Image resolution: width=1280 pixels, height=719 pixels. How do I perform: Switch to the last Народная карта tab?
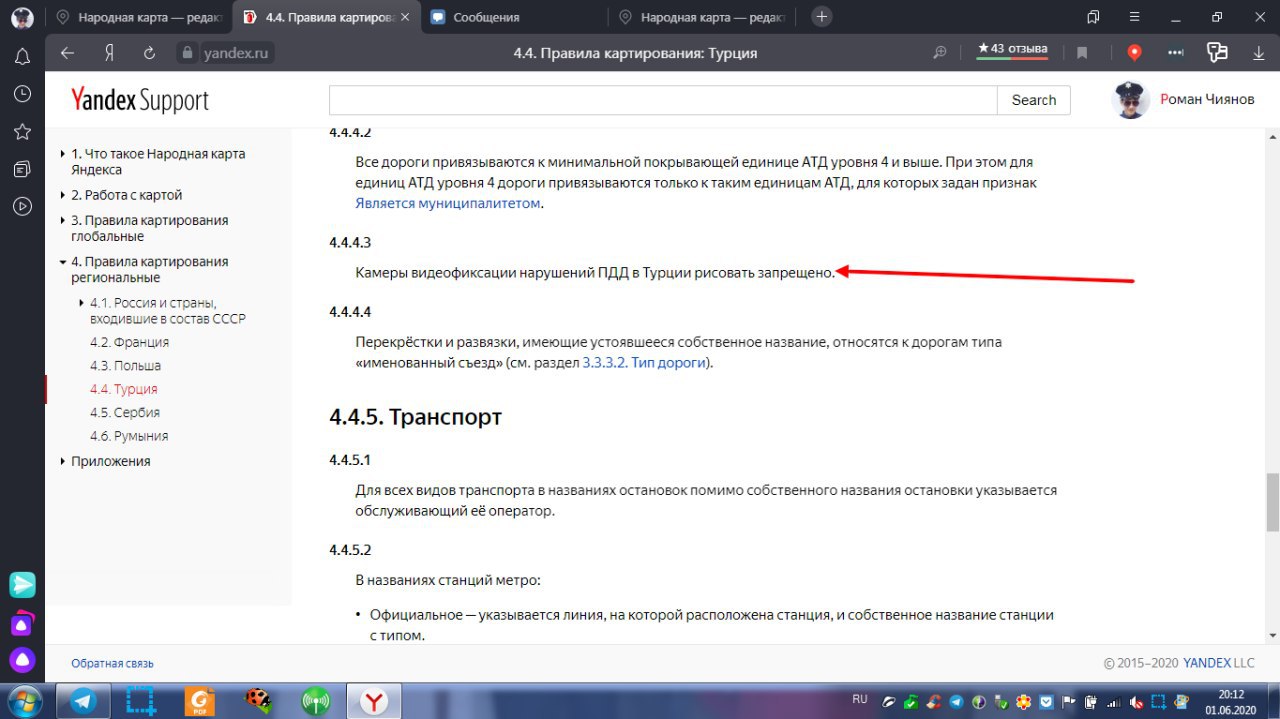pos(703,17)
